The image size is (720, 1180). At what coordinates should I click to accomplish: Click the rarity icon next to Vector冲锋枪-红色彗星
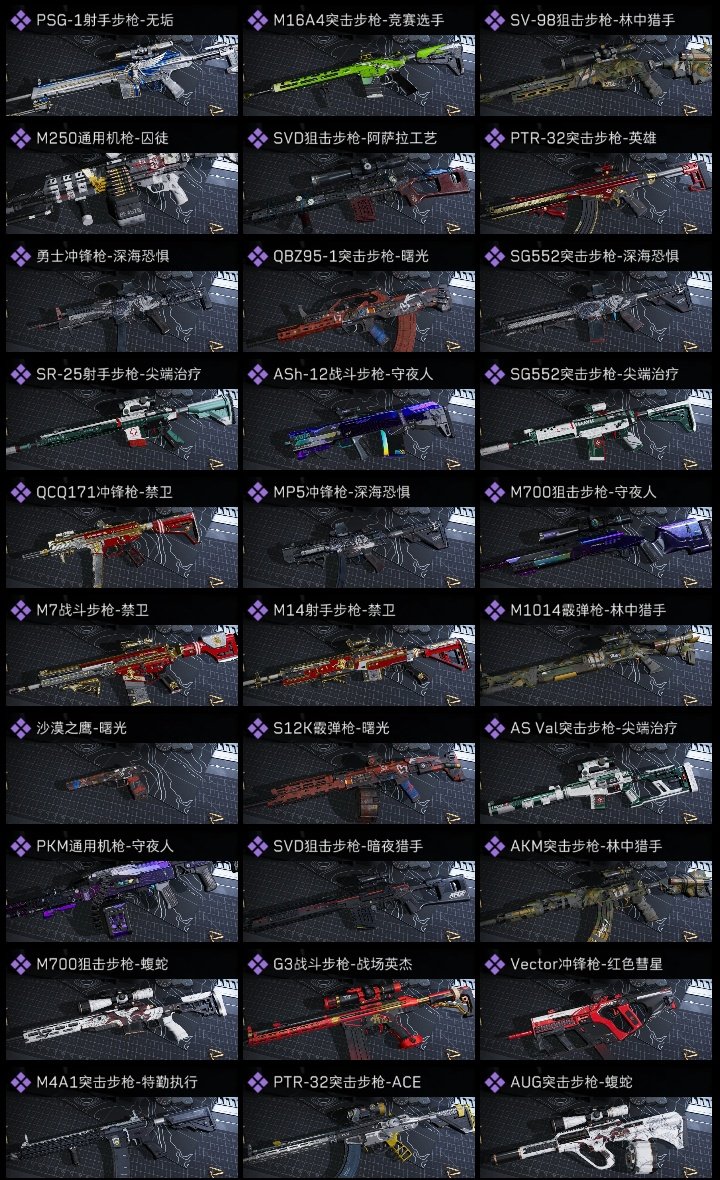click(x=494, y=964)
